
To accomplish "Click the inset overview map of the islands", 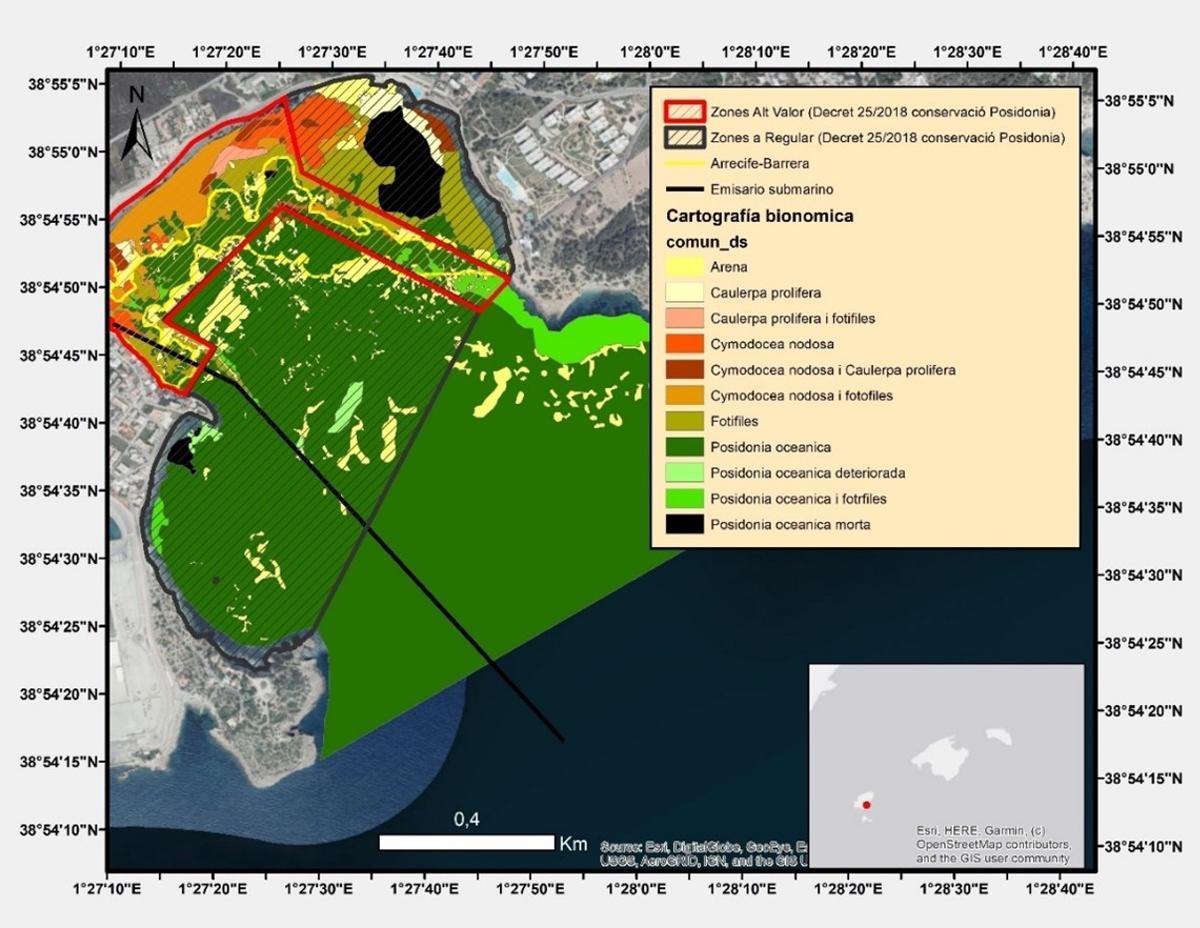I will [946, 765].
